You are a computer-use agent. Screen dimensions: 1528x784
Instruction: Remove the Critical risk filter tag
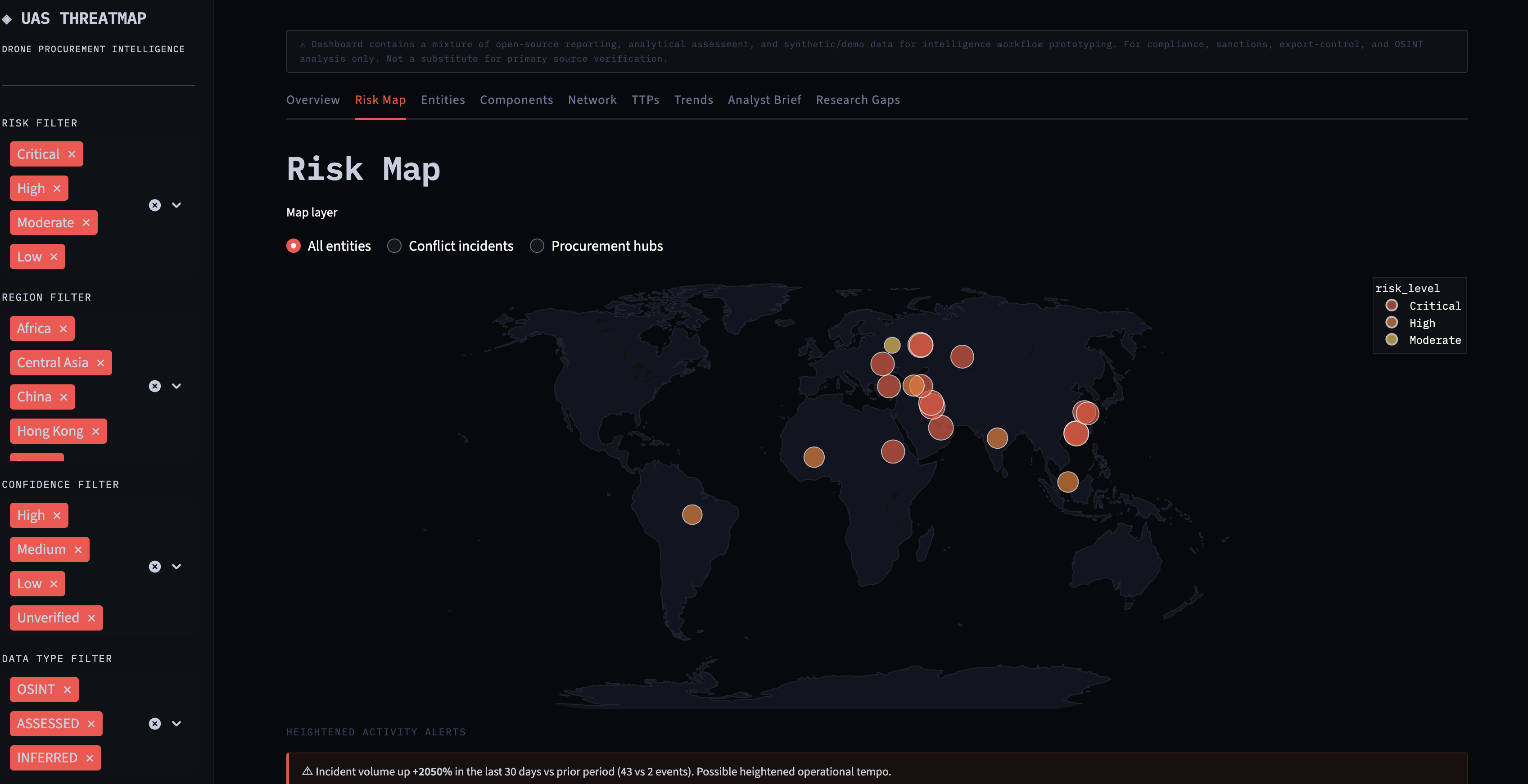click(72, 154)
